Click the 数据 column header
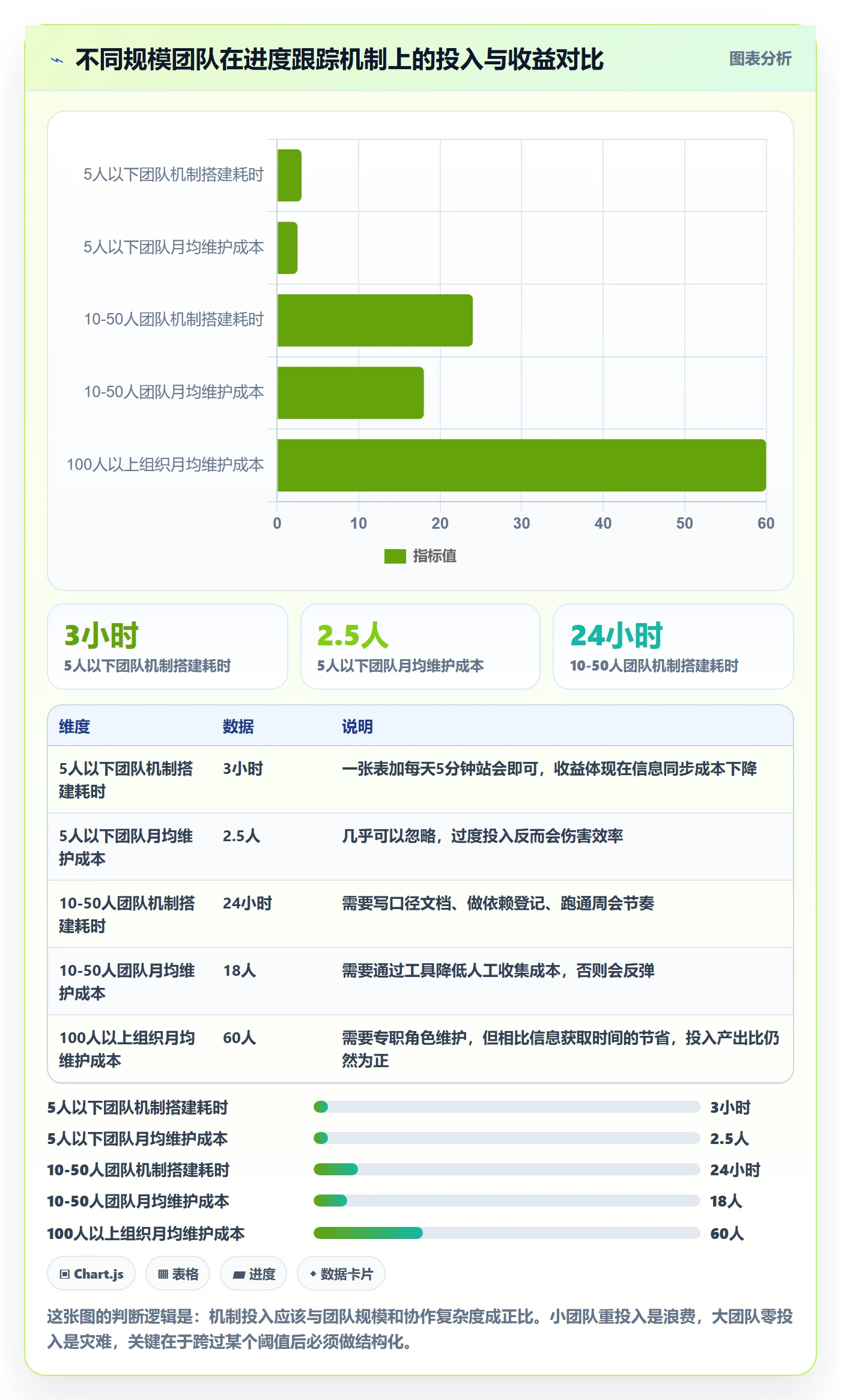This screenshot has width=841, height=1400. click(238, 726)
